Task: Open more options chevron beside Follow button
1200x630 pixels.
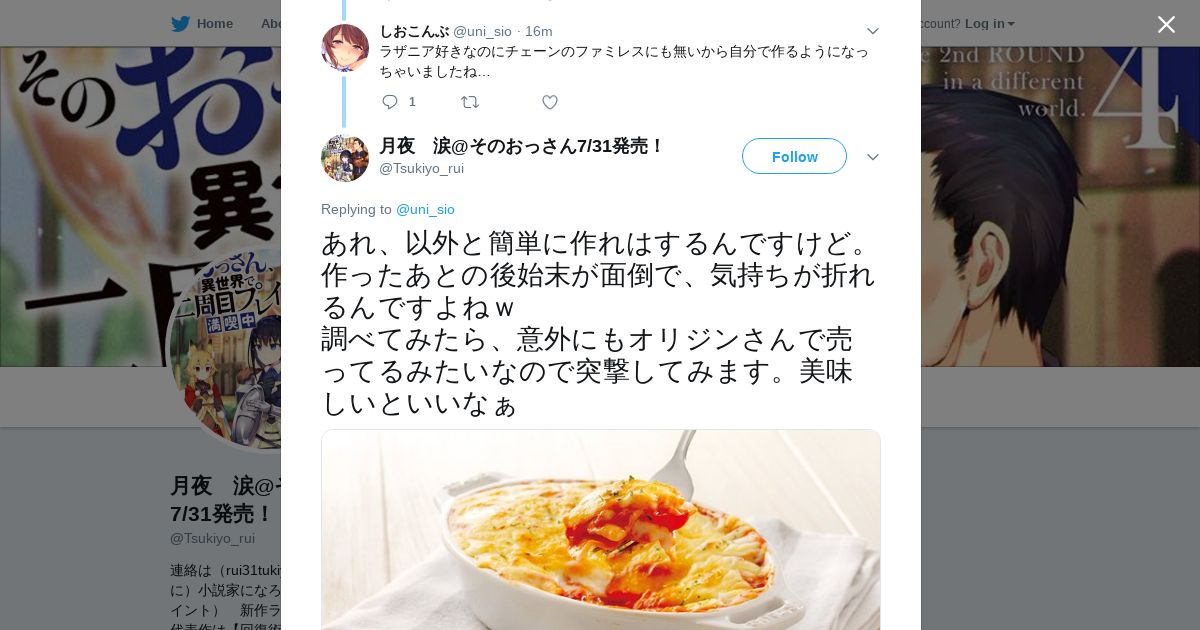Action: tap(872, 157)
